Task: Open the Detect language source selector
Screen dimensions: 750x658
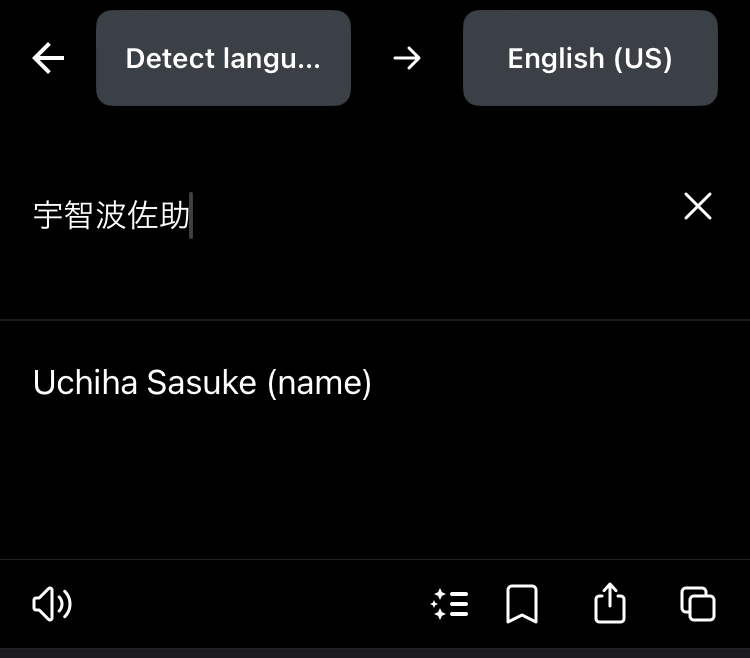Action: pos(223,58)
